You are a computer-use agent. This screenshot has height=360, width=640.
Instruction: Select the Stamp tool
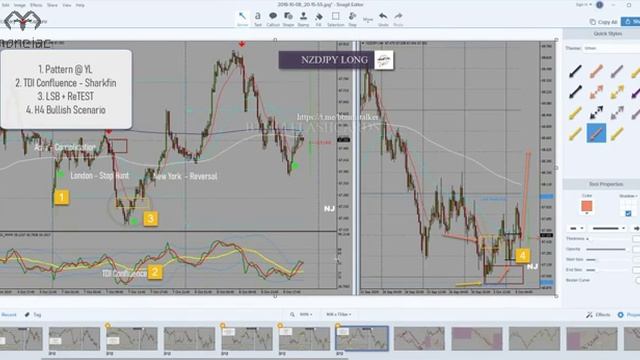point(303,19)
